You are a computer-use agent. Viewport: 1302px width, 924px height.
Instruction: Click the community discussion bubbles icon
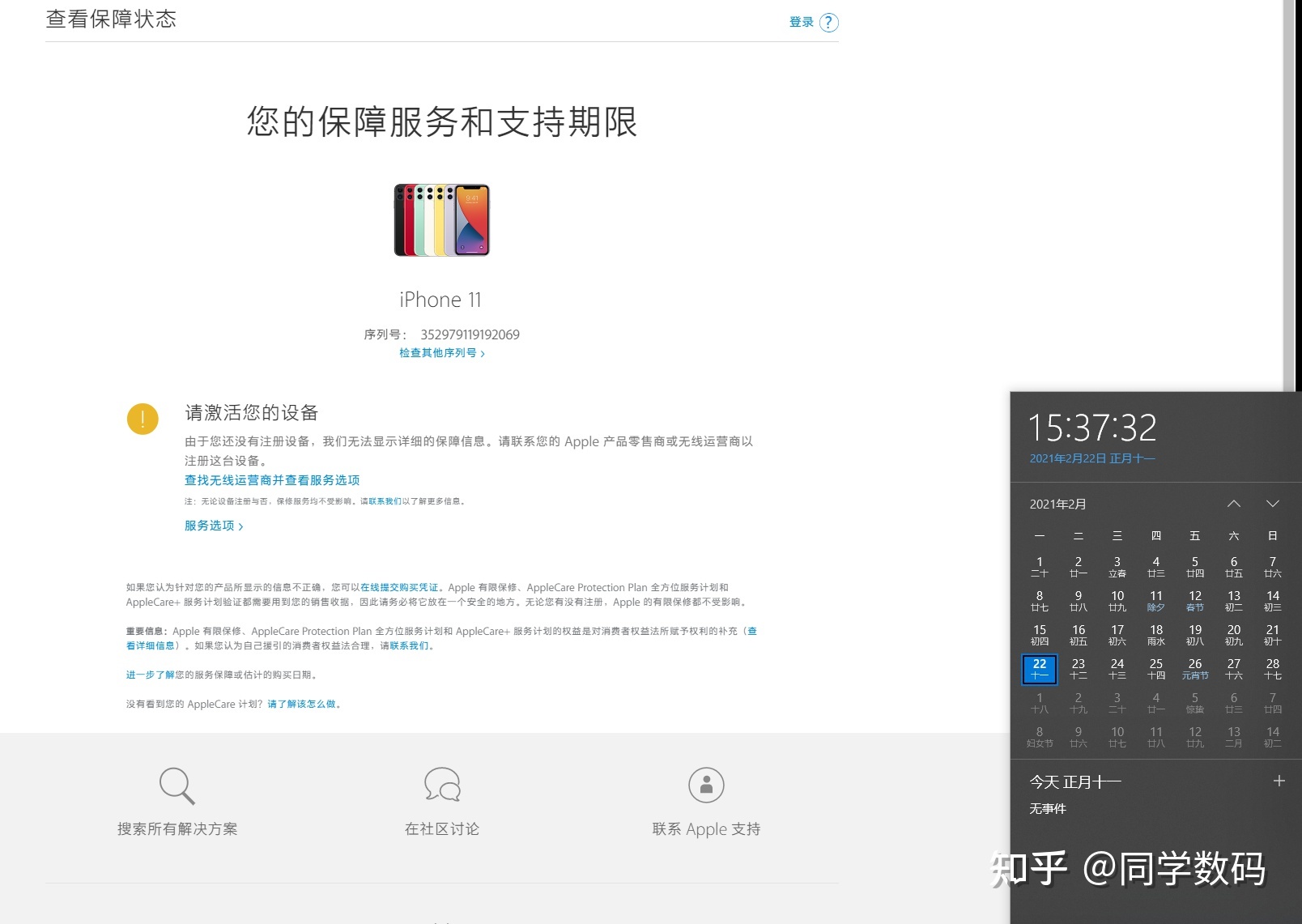(x=442, y=785)
